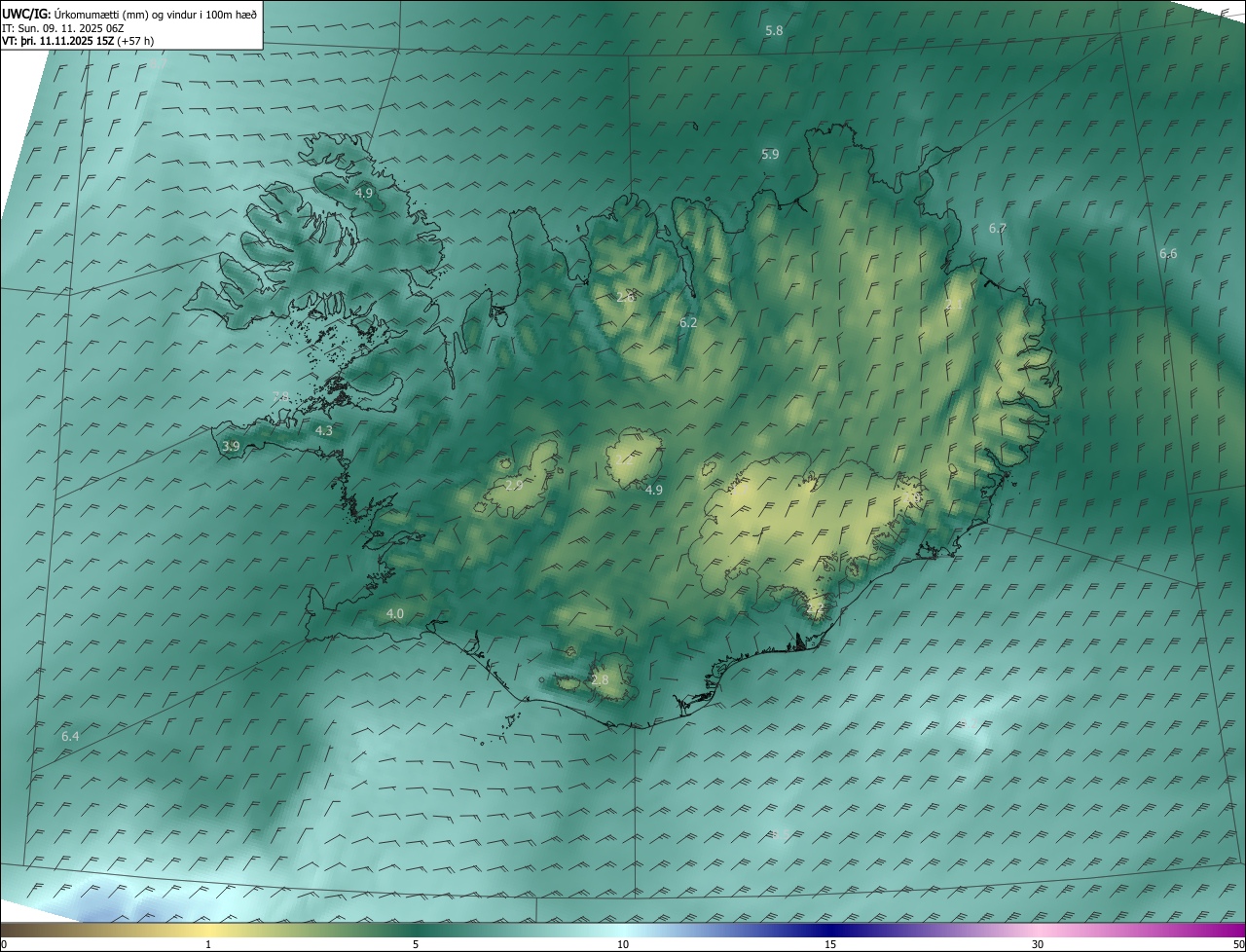1246x952 pixels.
Task: Select the 5.9 value label off the north coast
Action: click(x=770, y=154)
